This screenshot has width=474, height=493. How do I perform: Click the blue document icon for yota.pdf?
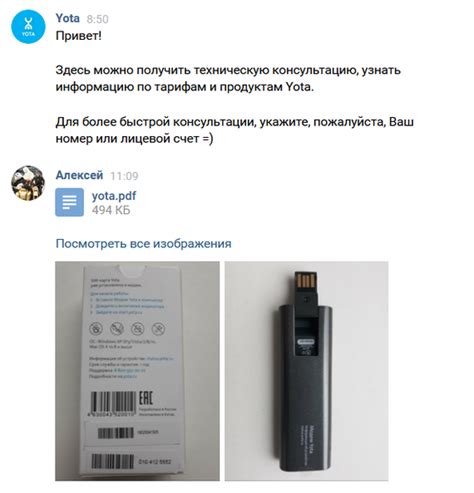click(x=69, y=202)
